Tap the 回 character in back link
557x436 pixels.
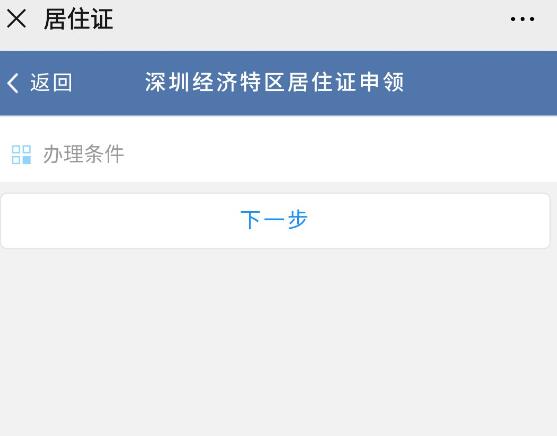[x=63, y=83]
